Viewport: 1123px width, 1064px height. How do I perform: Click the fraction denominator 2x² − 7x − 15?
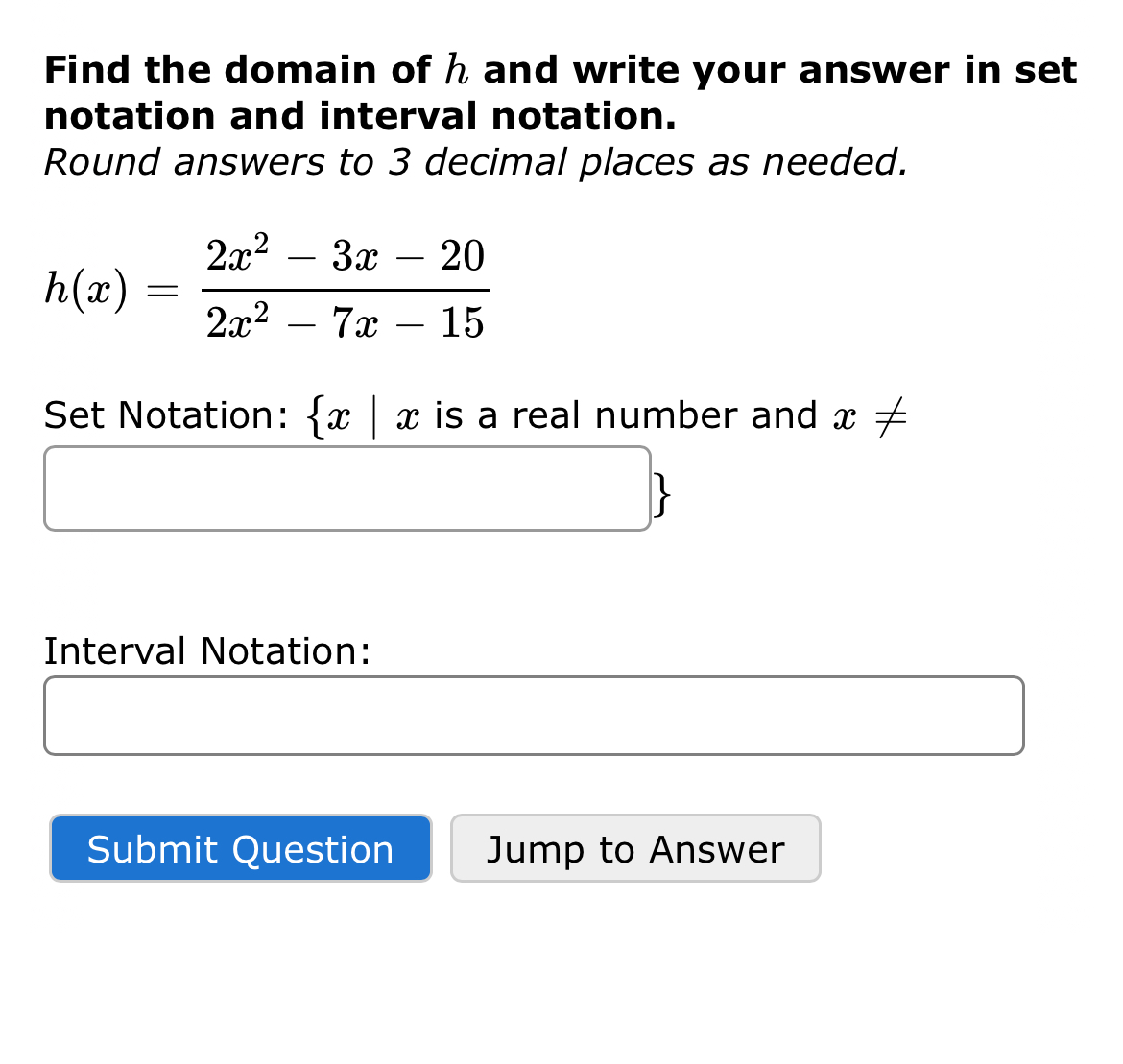[344, 322]
